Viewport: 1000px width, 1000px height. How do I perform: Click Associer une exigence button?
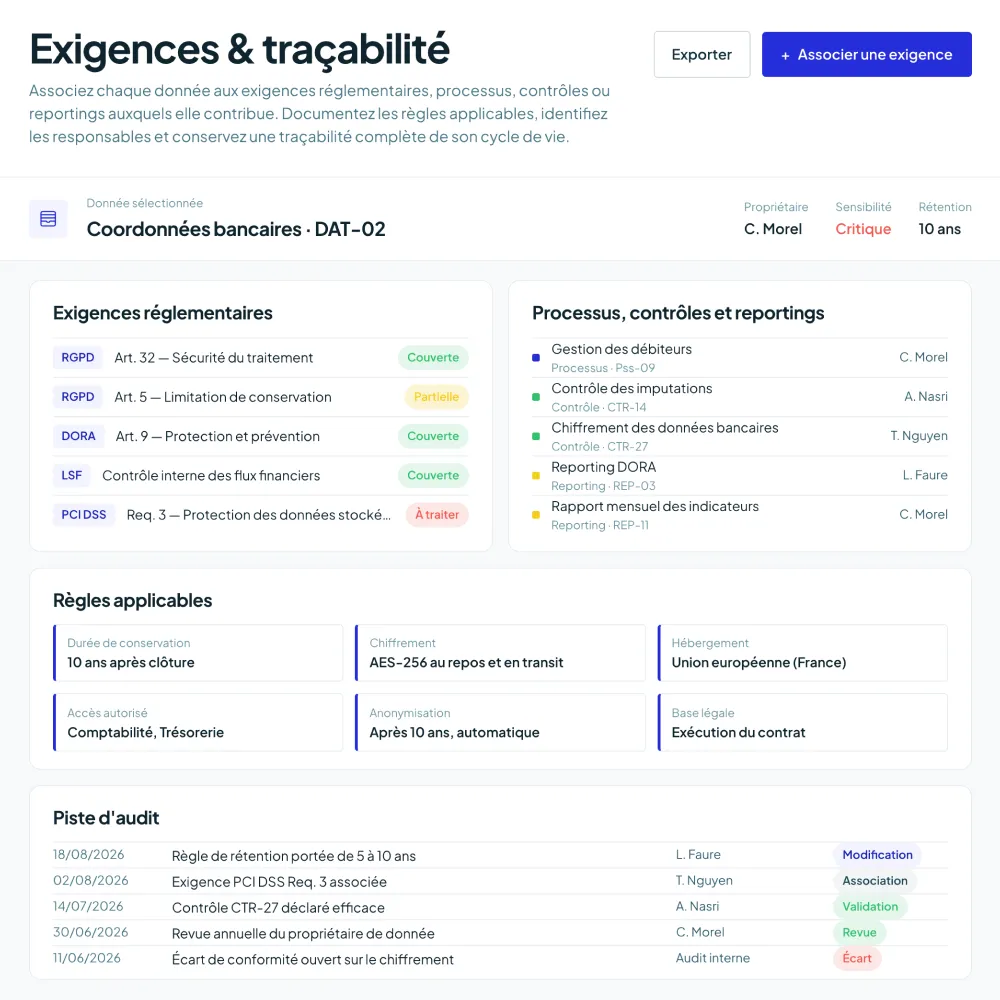(866, 54)
